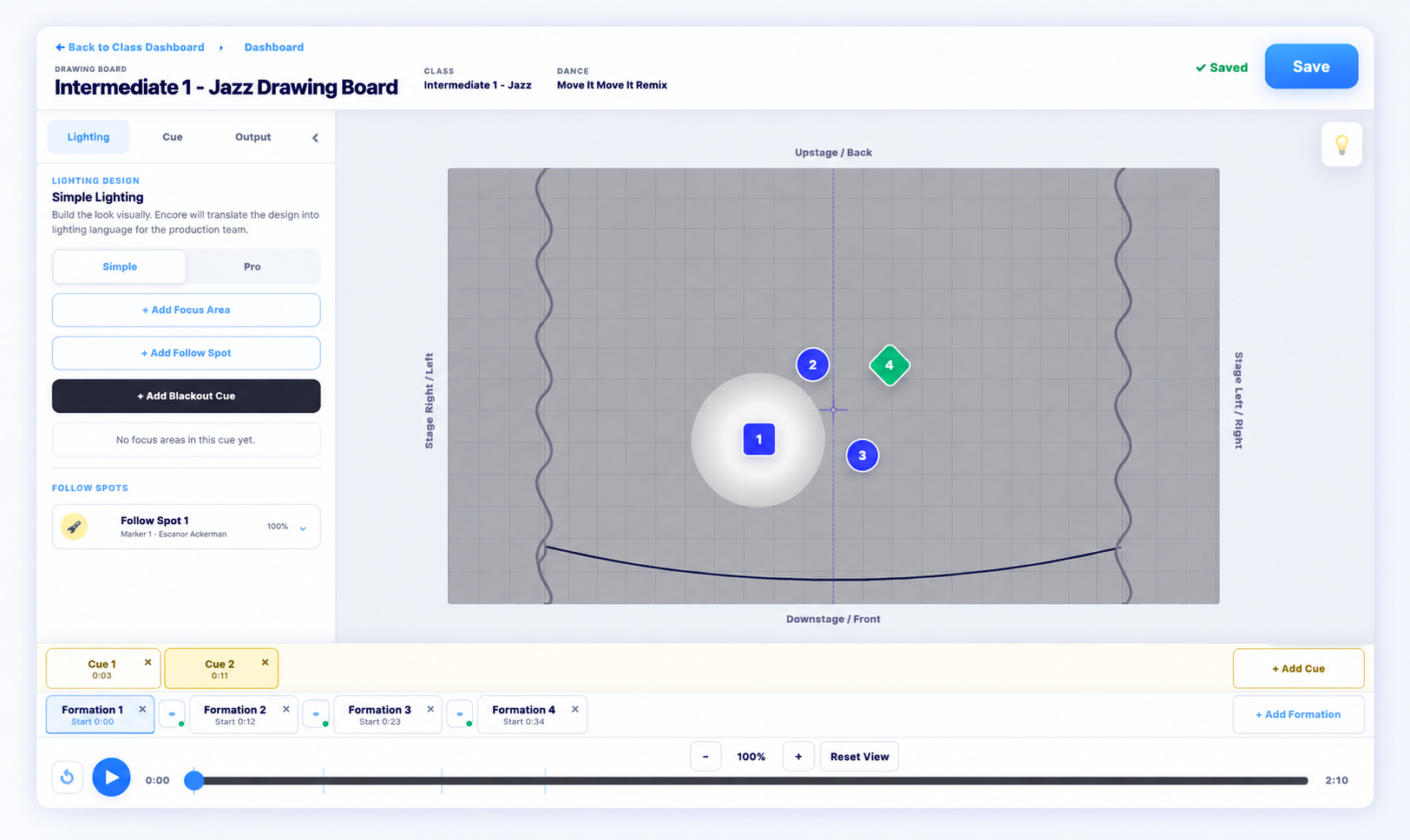This screenshot has width=1410, height=840.
Task: Zoom in with the plus button
Action: tap(798, 757)
